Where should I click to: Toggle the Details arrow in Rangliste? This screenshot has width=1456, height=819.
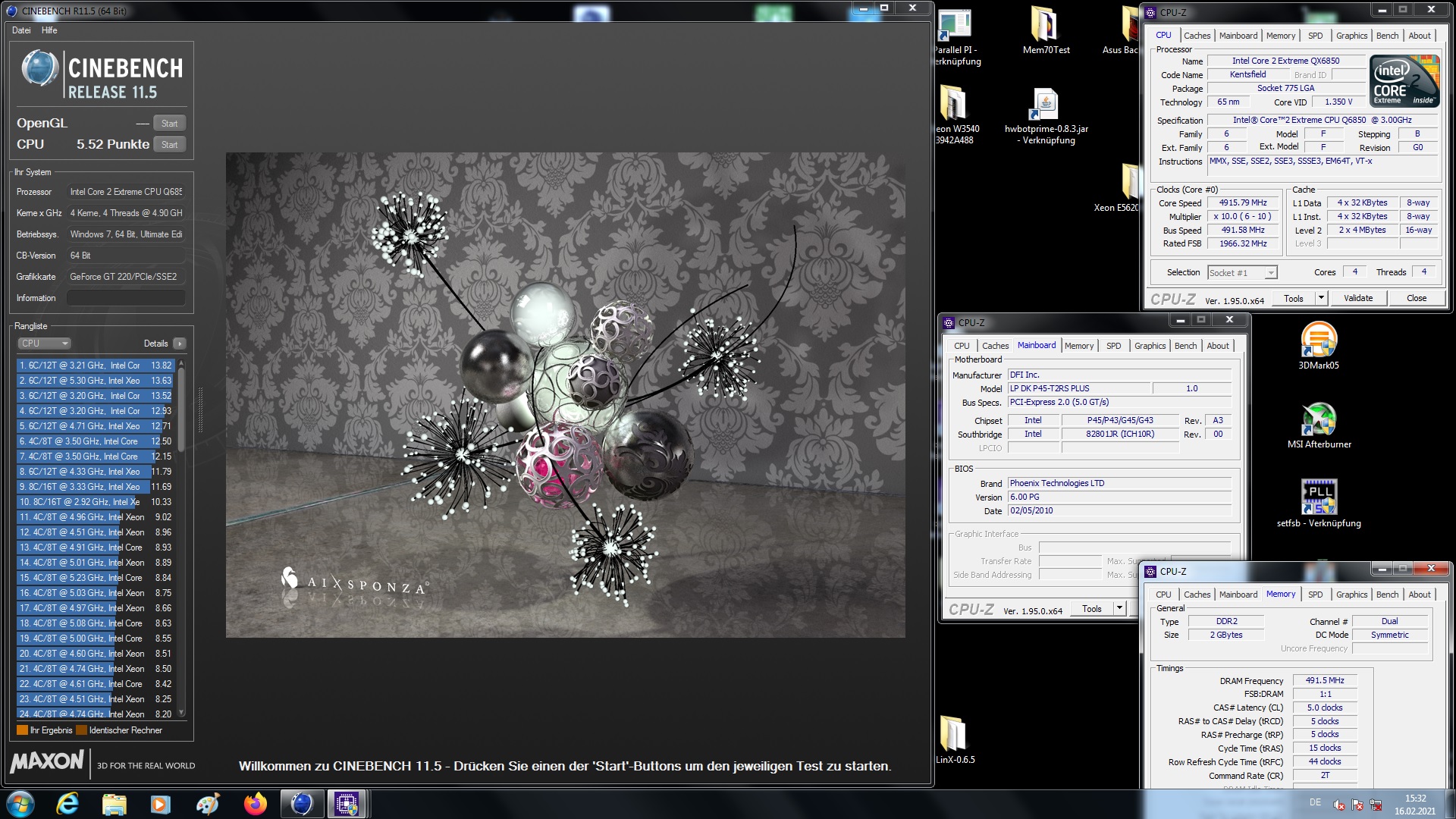click(x=179, y=344)
